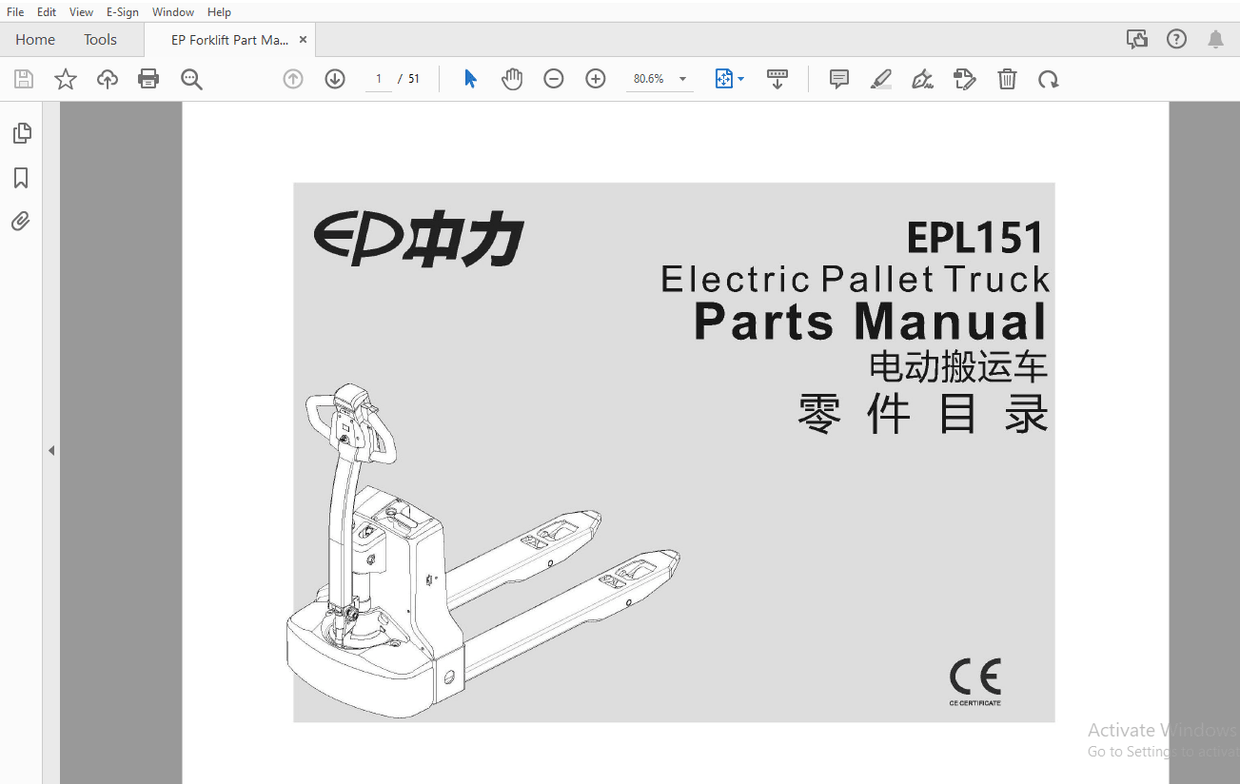The width and height of the screenshot is (1240, 784).
Task: Toggle star to favorite this document
Action: click(x=65, y=78)
